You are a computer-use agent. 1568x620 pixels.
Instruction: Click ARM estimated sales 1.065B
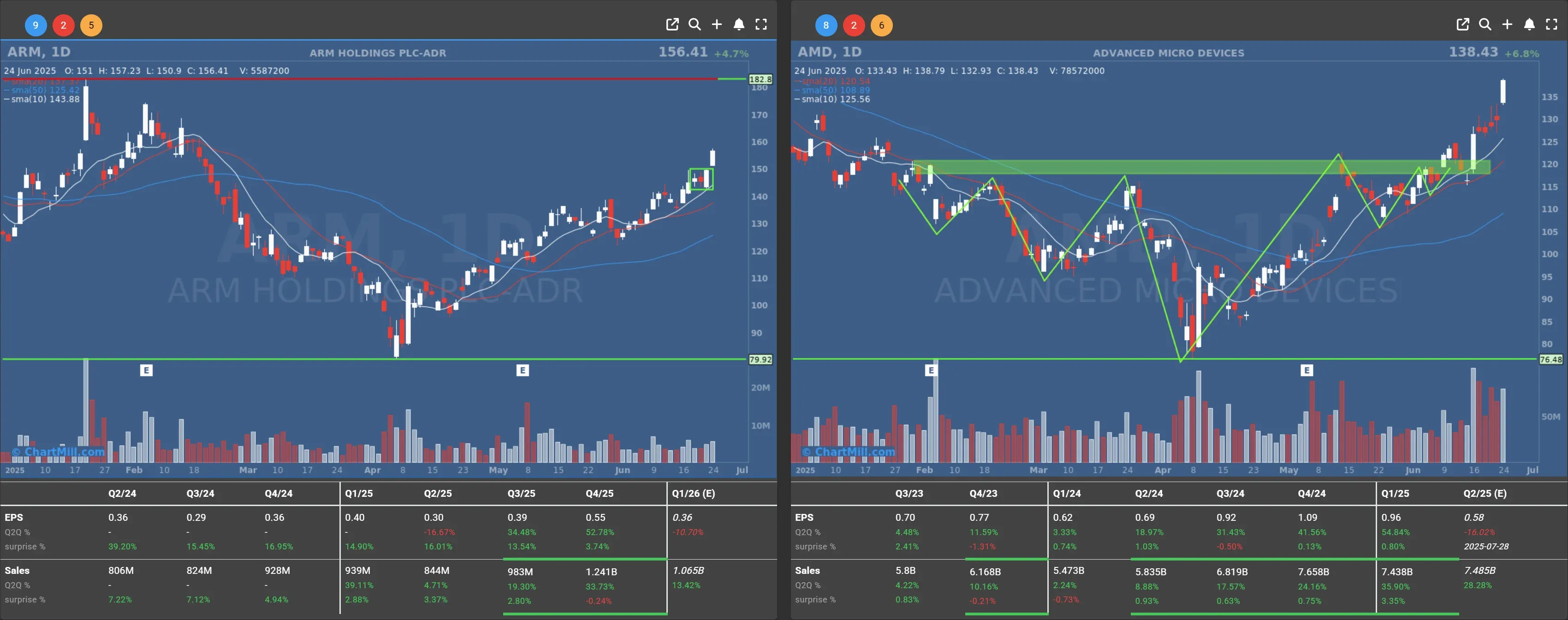(x=689, y=571)
